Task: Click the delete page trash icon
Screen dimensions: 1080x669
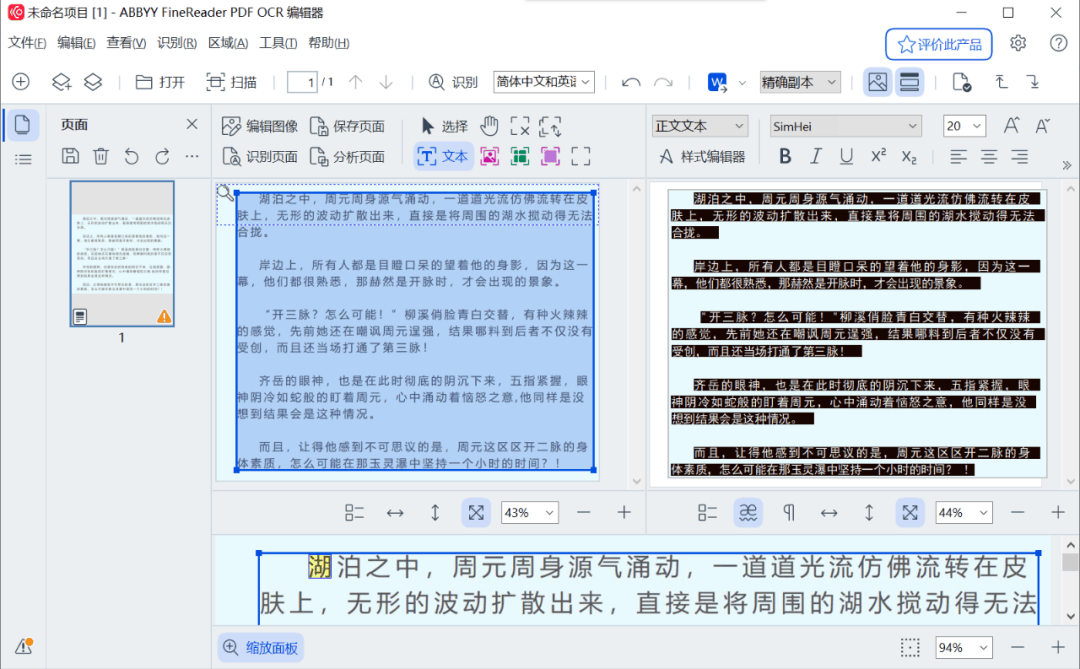Action: click(x=101, y=156)
